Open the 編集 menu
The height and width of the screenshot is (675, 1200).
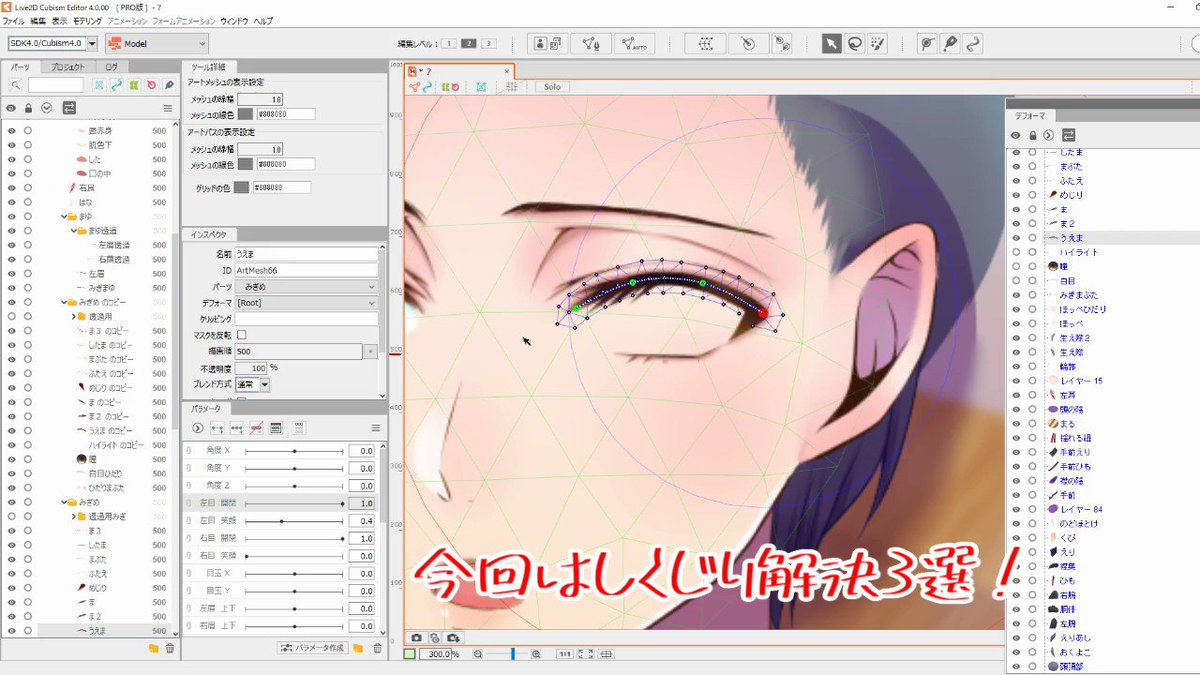pyautogui.click(x=38, y=20)
